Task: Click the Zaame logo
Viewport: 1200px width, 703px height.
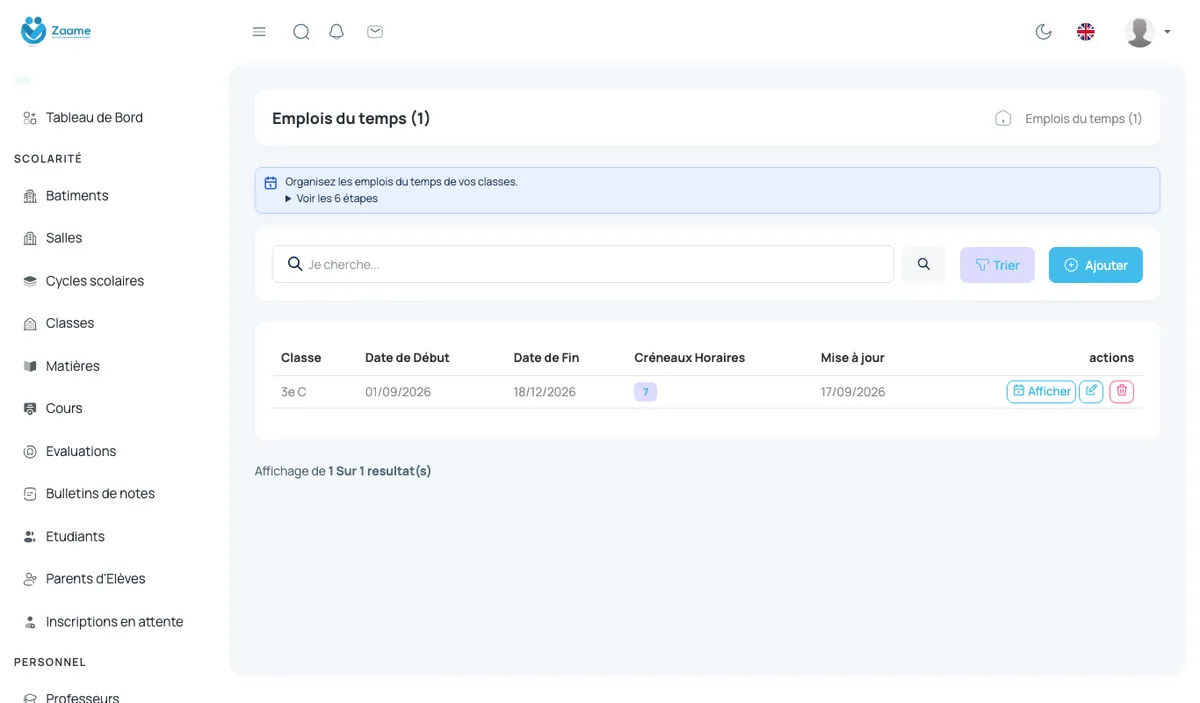Action: click(x=56, y=31)
